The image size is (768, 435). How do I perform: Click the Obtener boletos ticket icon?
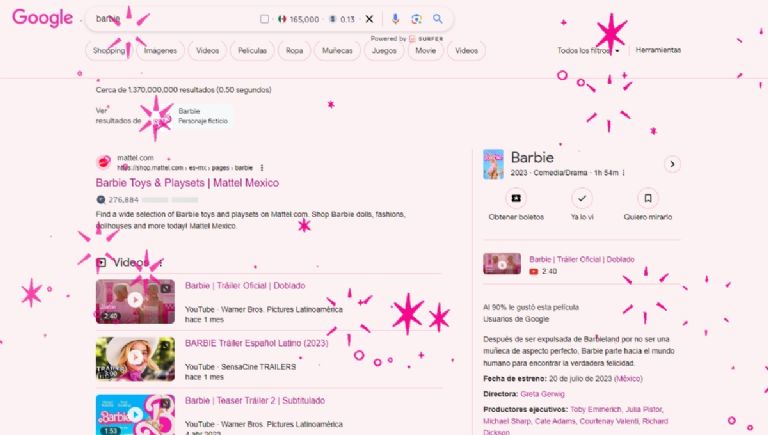pos(516,198)
